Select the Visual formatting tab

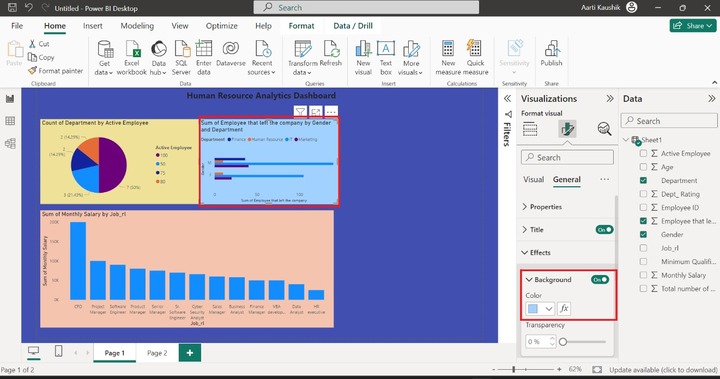coord(534,180)
